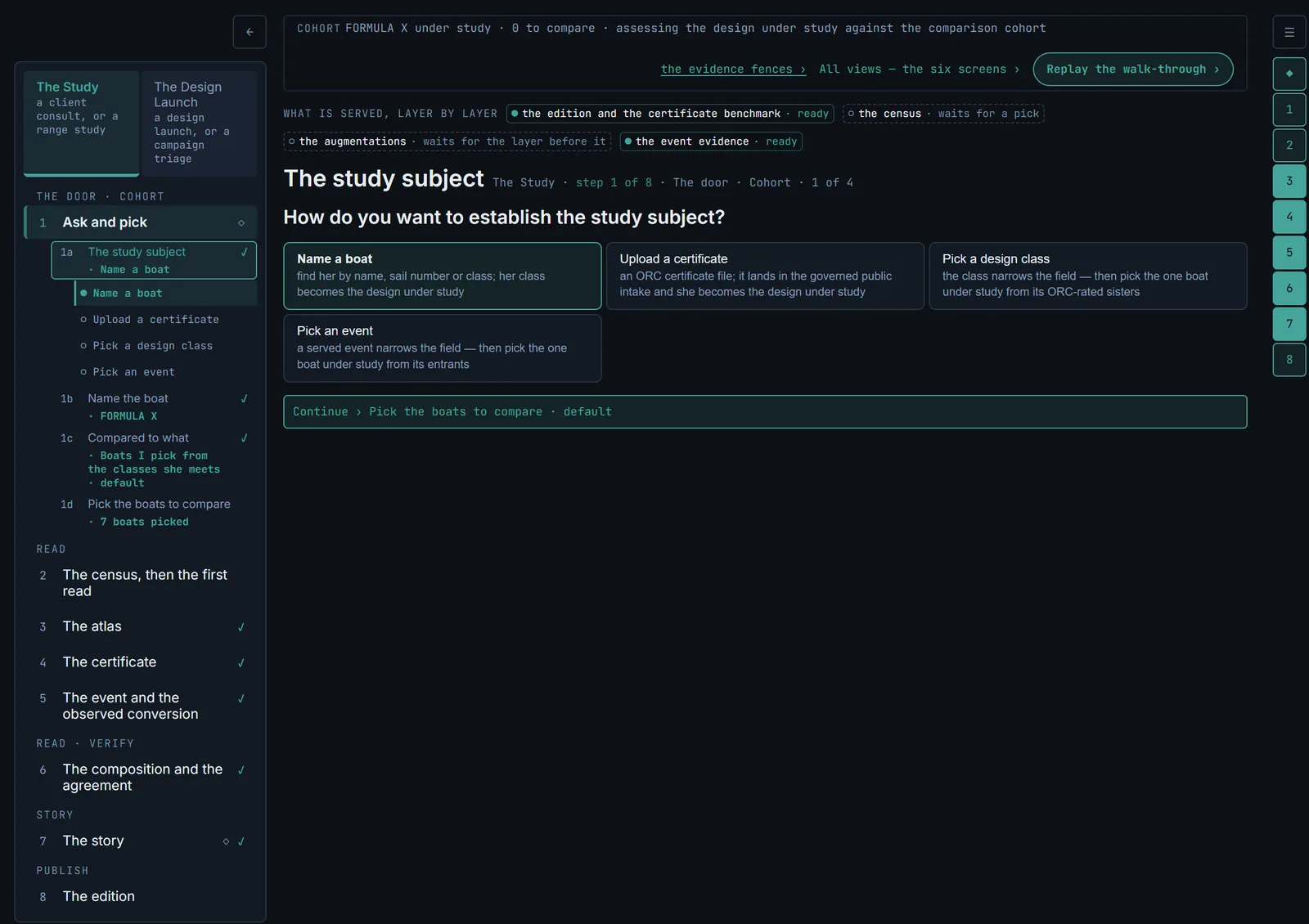Collapse the sidebar with the back arrow
The width and height of the screenshot is (1309, 924).
pos(250,32)
